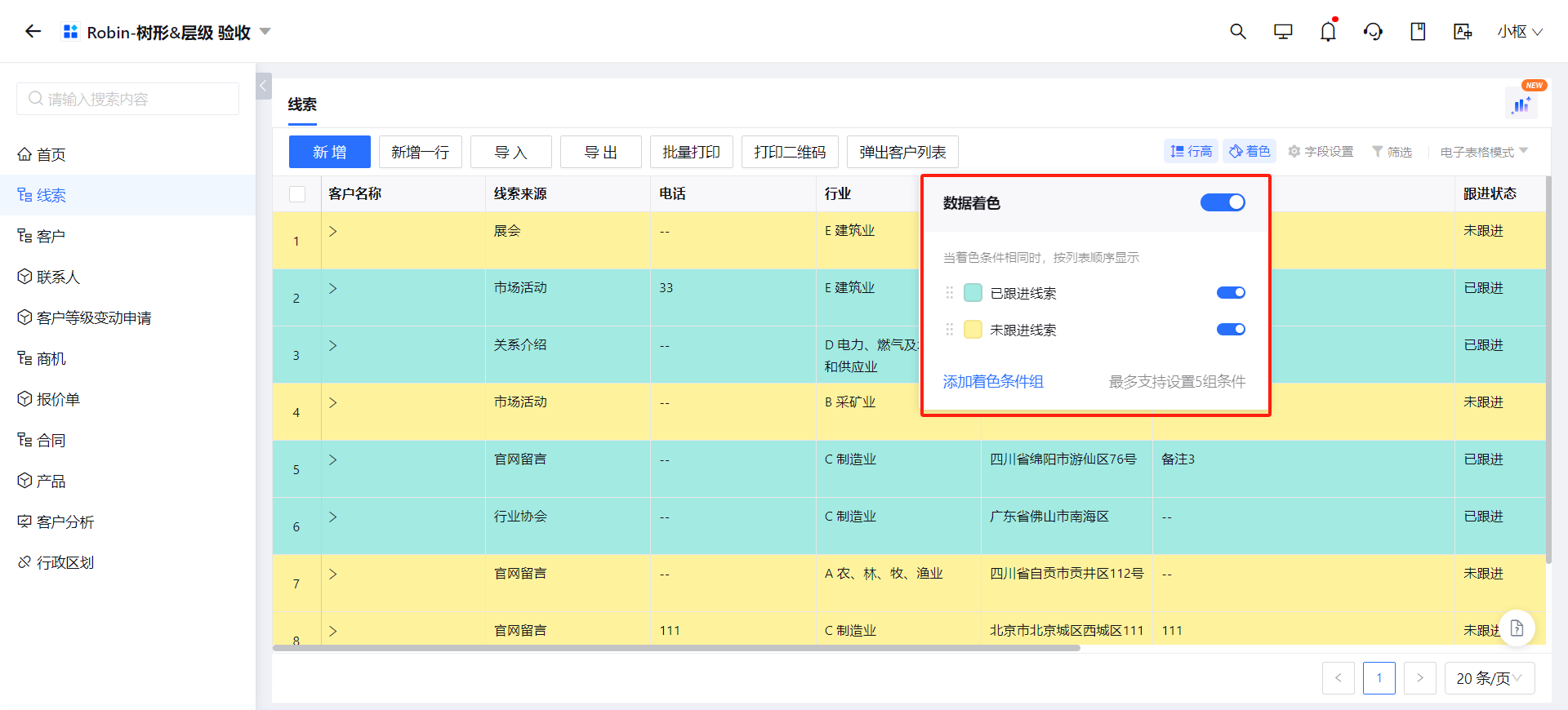Expand row 3 with source 关系介绍
This screenshot has height=710, width=1568.
click(333, 345)
